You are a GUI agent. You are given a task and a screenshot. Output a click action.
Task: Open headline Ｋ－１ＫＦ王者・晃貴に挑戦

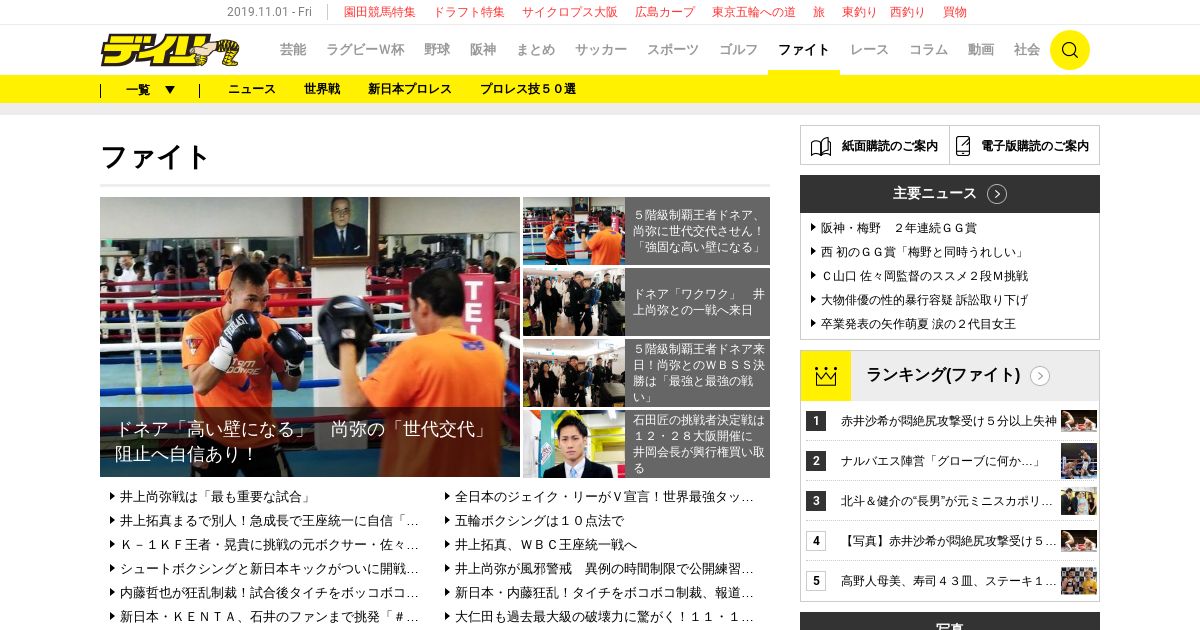coord(269,544)
